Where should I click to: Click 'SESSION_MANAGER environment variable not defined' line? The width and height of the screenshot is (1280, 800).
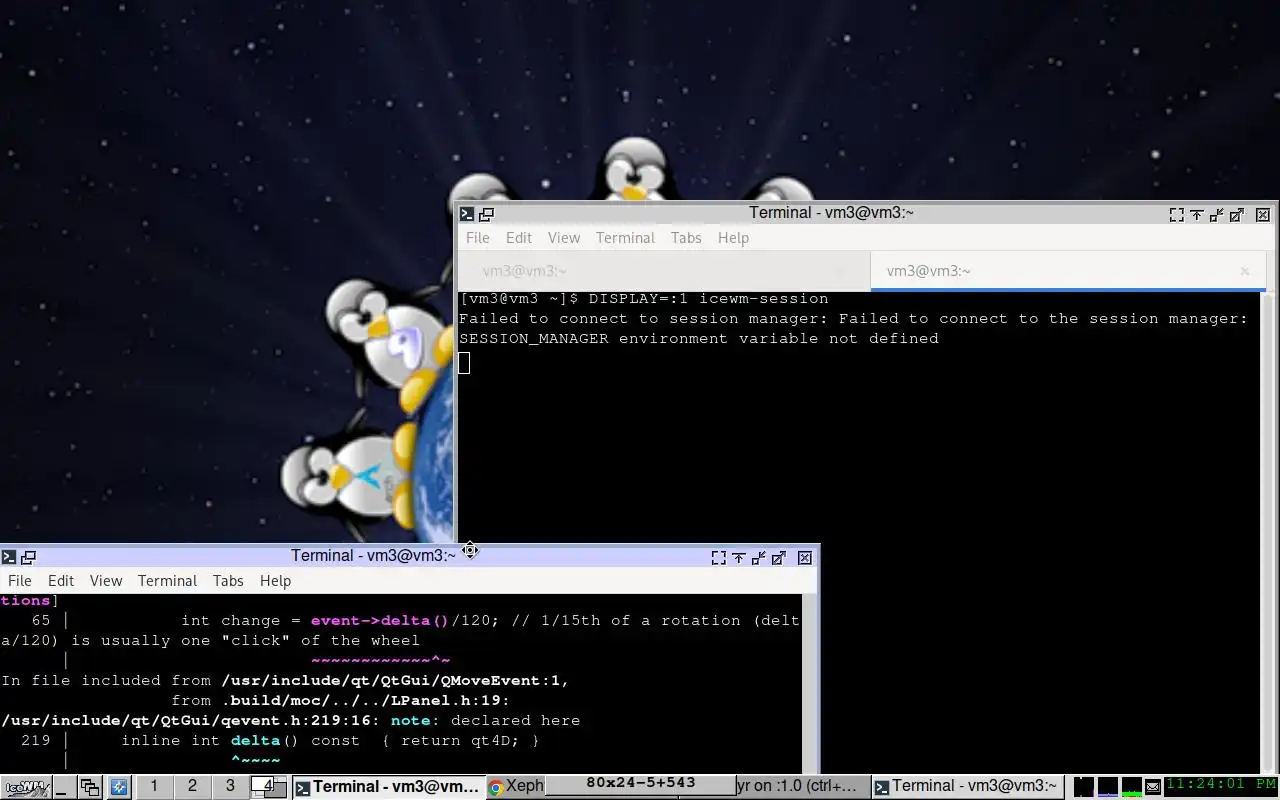point(698,339)
